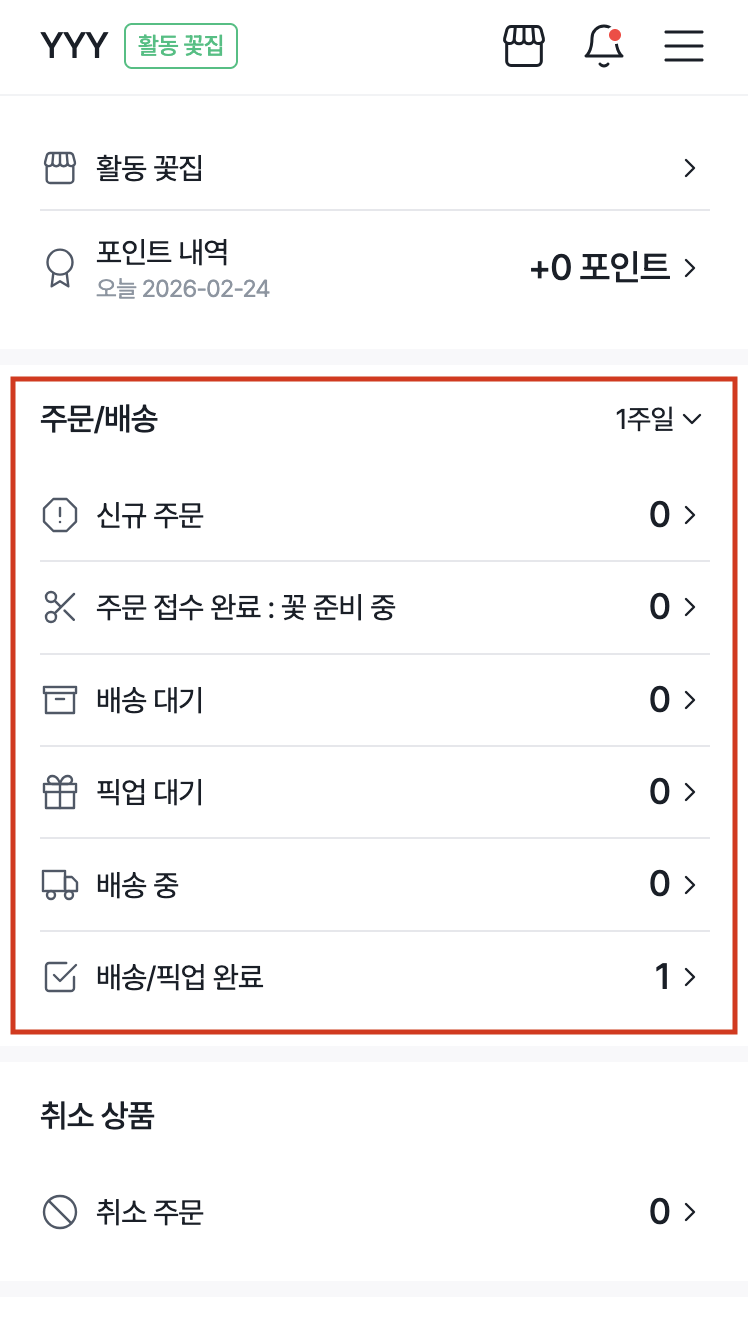Open the hamburger menu
Viewport: 748px width, 1330px height.
click(684, 45)
